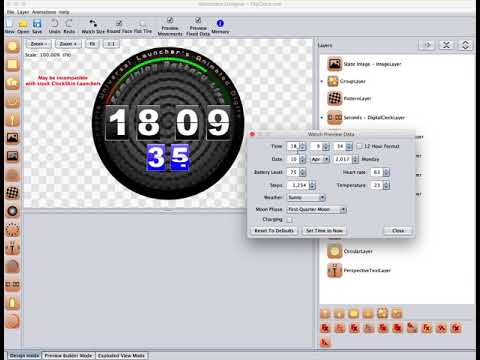This screenshot has height=360, width=480.
Task: Click the Heart rate value field
Action: click(x=377, y=172)
